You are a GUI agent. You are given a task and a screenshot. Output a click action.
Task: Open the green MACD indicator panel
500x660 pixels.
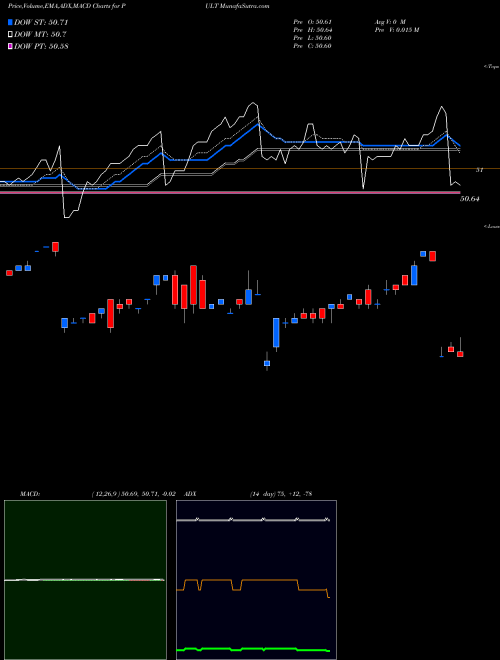tap(85, 580)
